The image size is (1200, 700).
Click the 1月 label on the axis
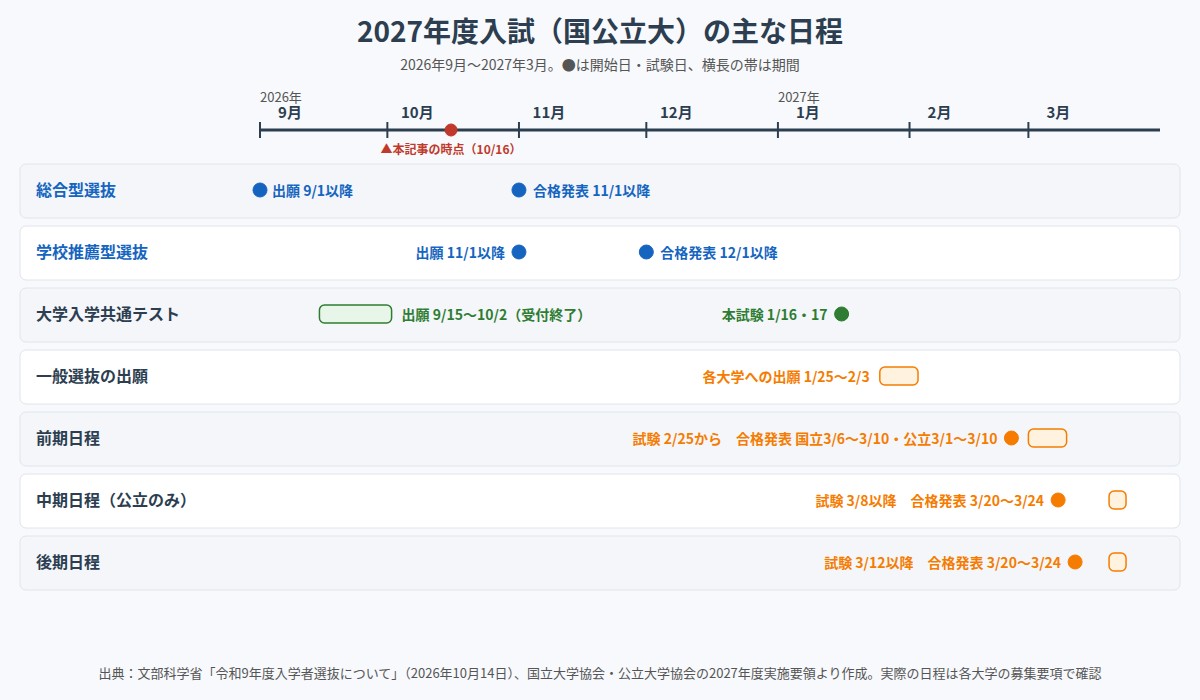808,113
